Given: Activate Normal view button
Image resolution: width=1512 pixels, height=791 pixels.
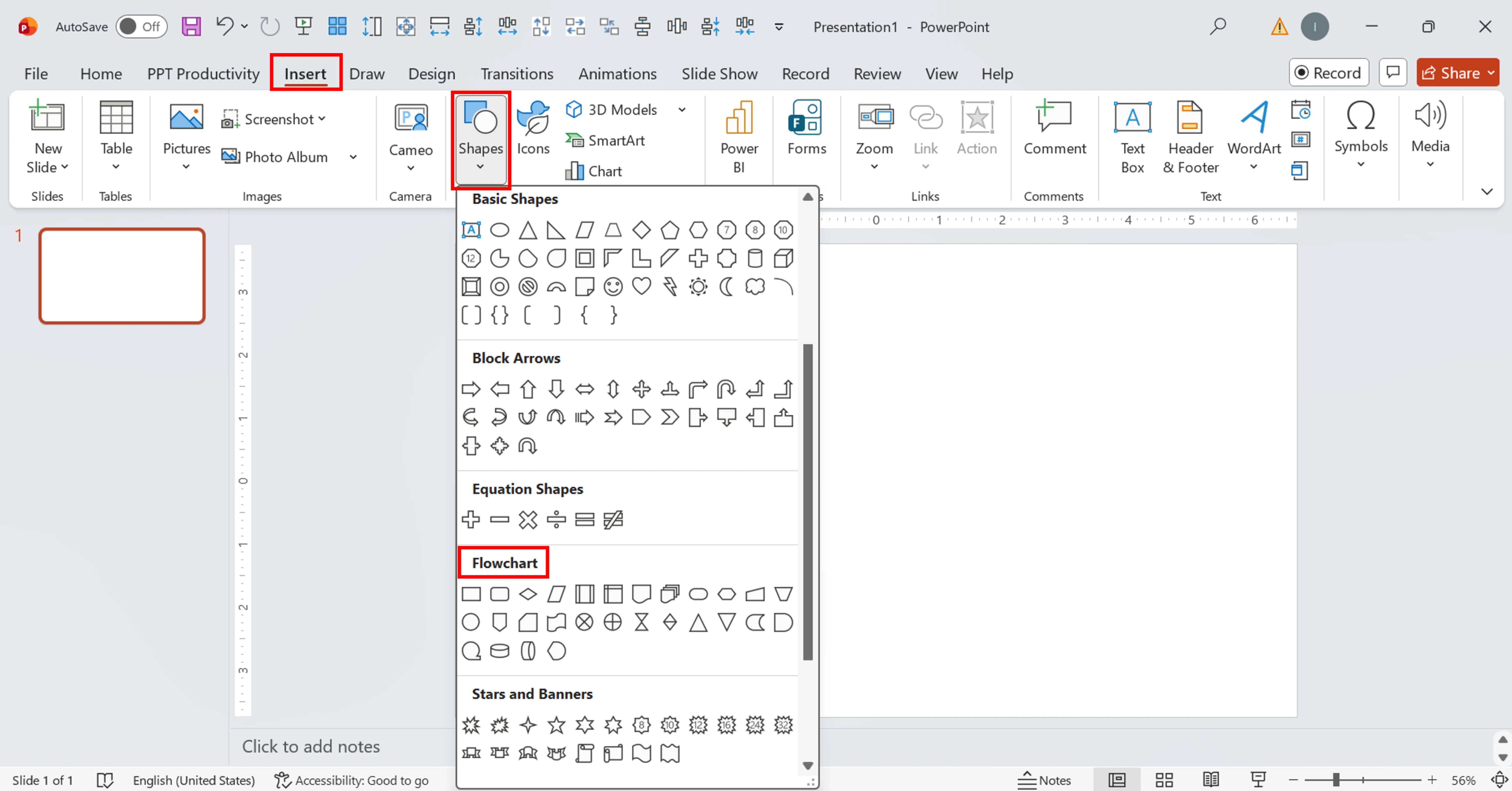Looking at the screenshot, I should [x=1117, y=780].
